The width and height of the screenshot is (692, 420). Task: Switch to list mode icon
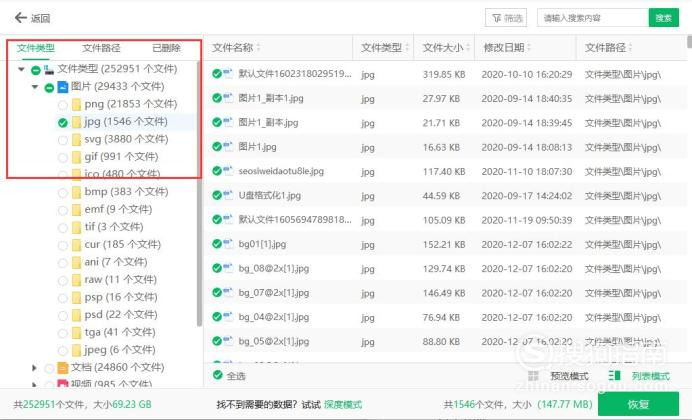tap(614, 376)
